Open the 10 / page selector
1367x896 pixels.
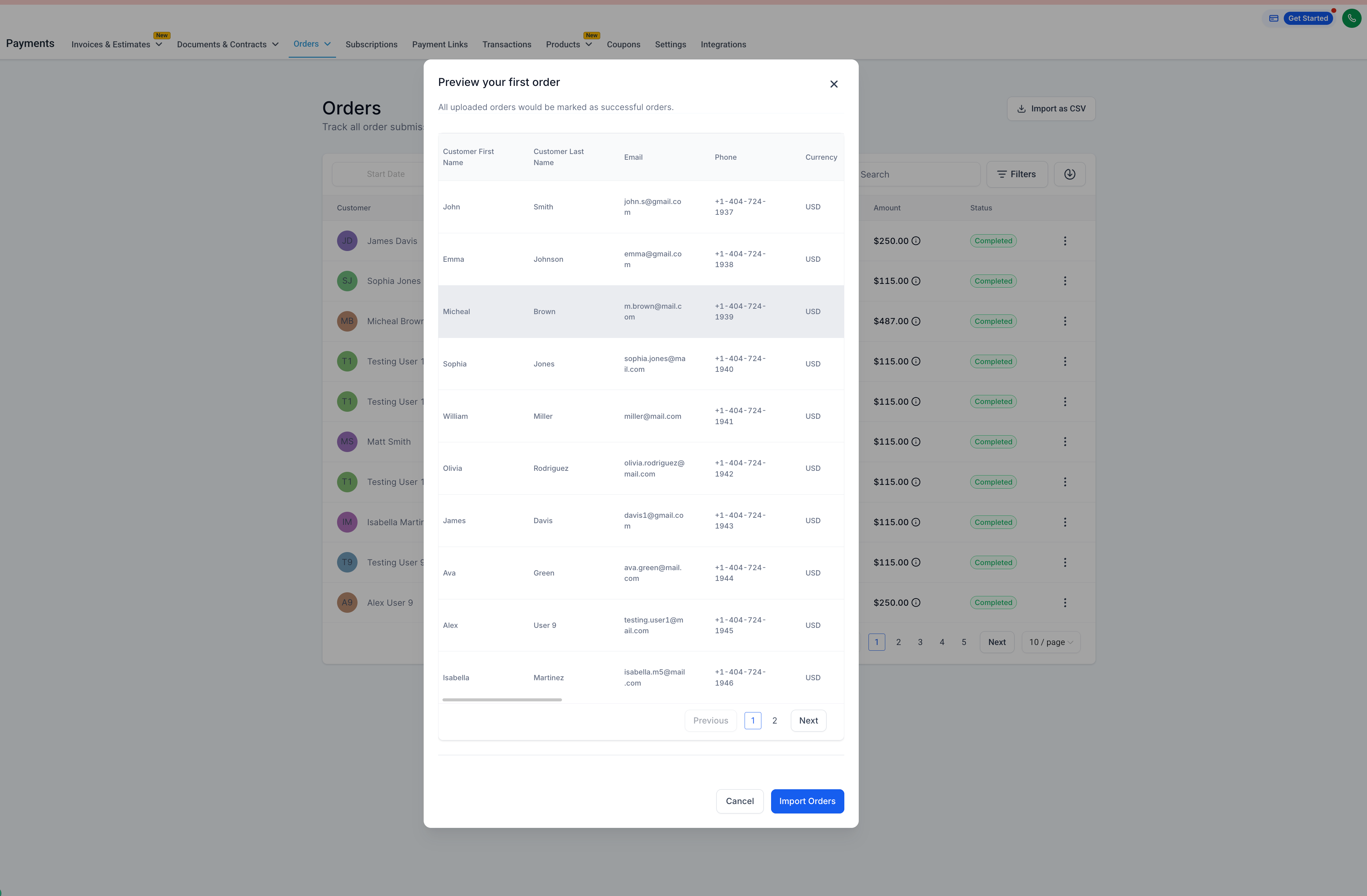point(1050,642)
